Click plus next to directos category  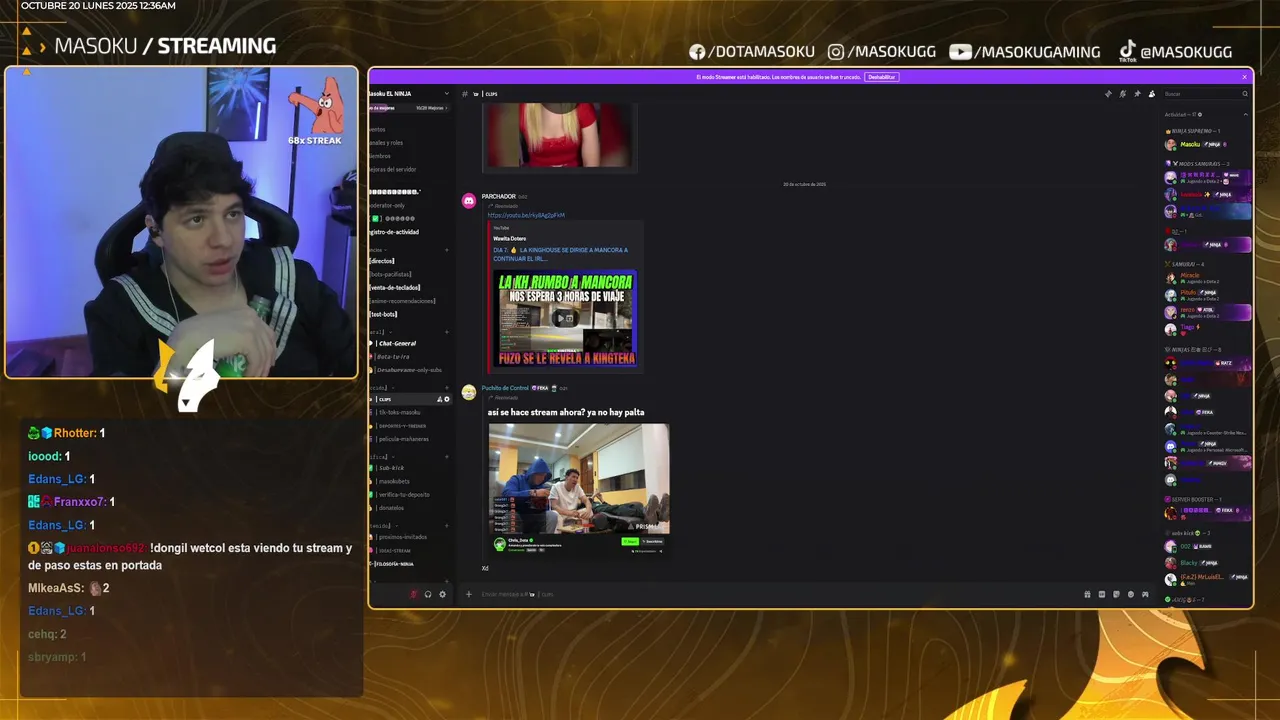[x=446, y=250]
